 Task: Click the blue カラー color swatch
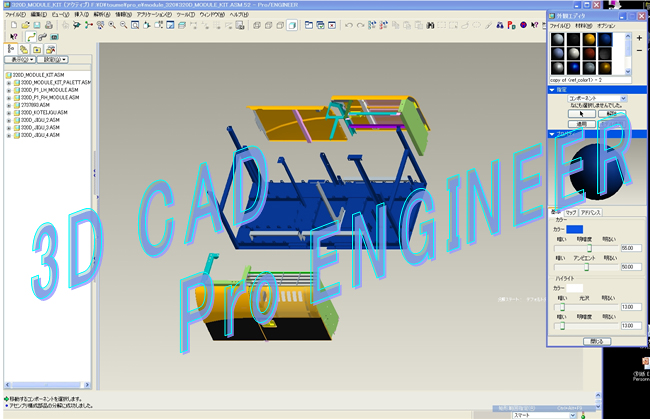pos(575,229)
